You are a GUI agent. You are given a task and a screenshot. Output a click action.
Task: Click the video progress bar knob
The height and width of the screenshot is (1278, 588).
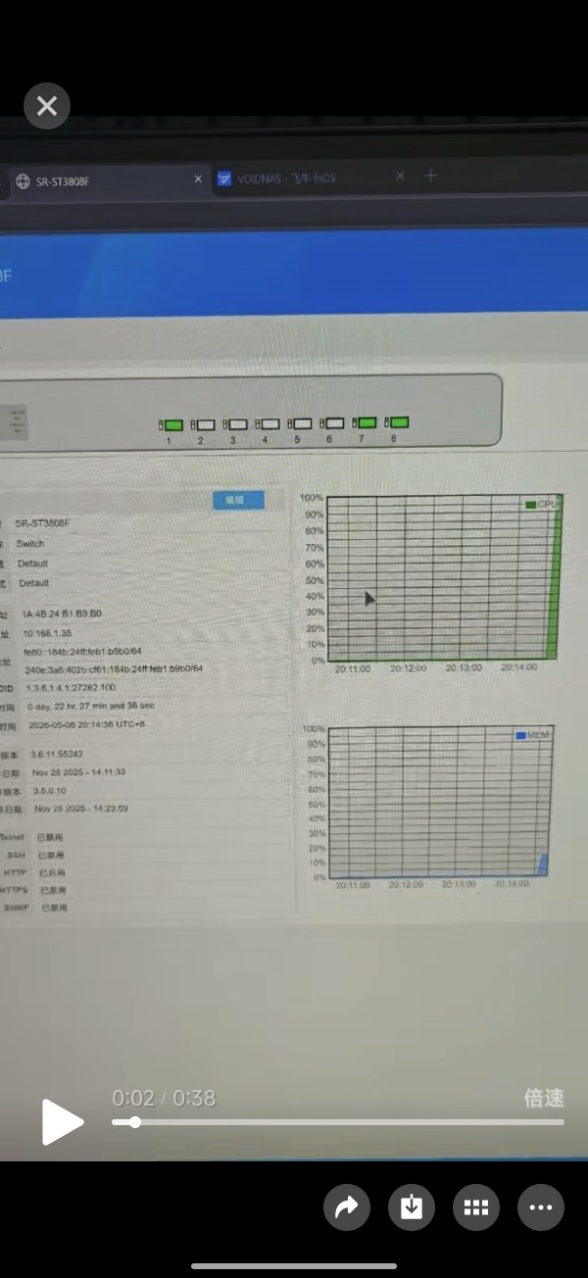(x=135, y=1122)
